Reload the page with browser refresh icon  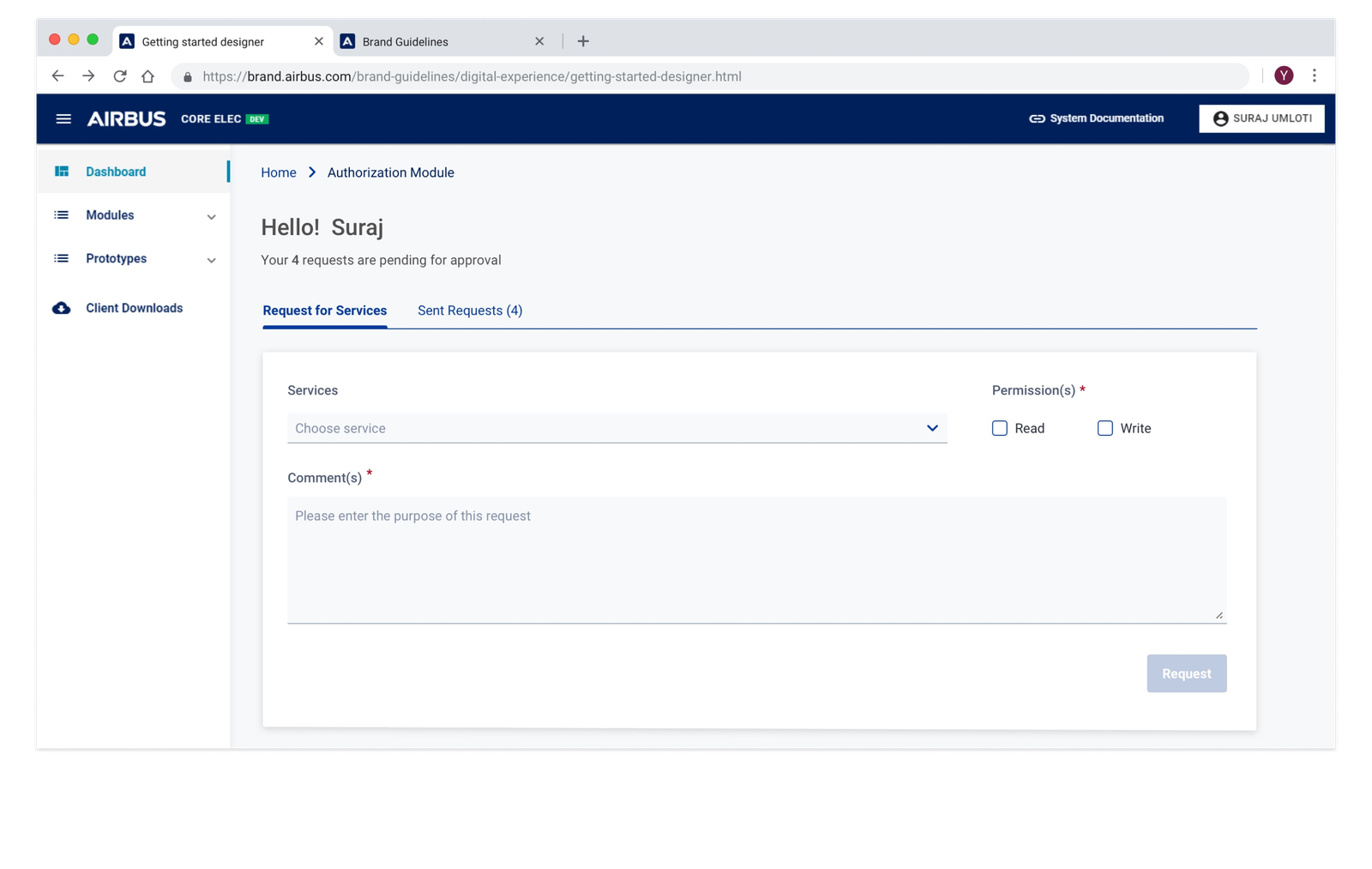120,76
